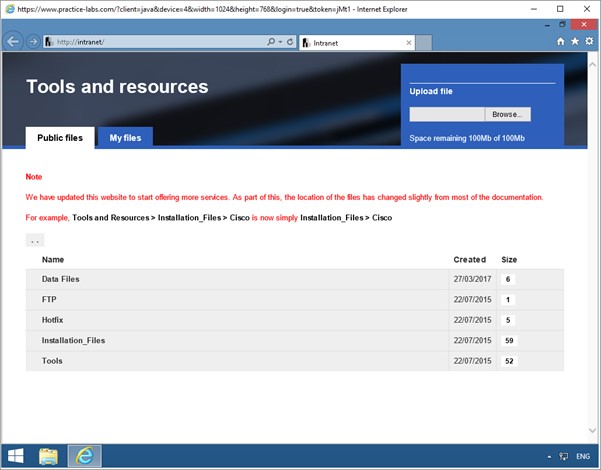Click the Size column header
Viewport: 601px width, 470px height.
[509, 260]
